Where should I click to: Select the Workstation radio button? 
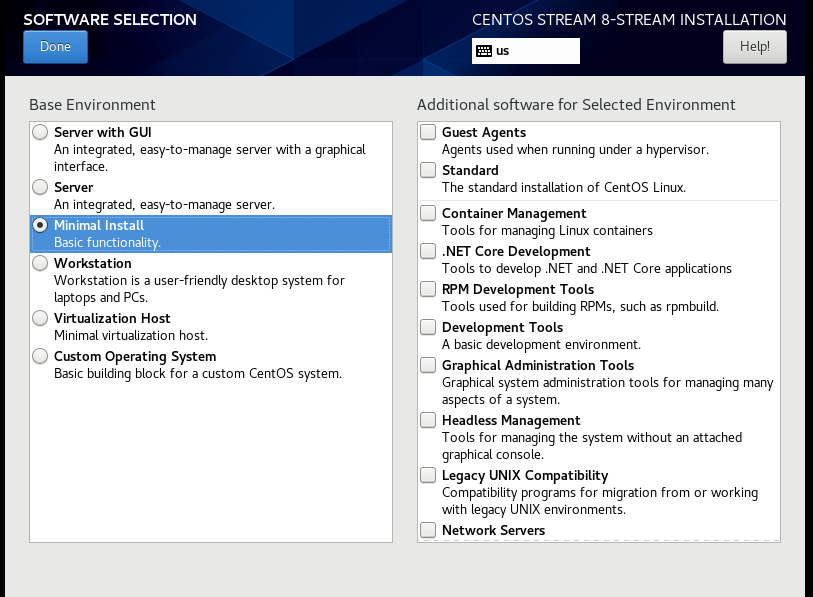click(x=40, y=263)
